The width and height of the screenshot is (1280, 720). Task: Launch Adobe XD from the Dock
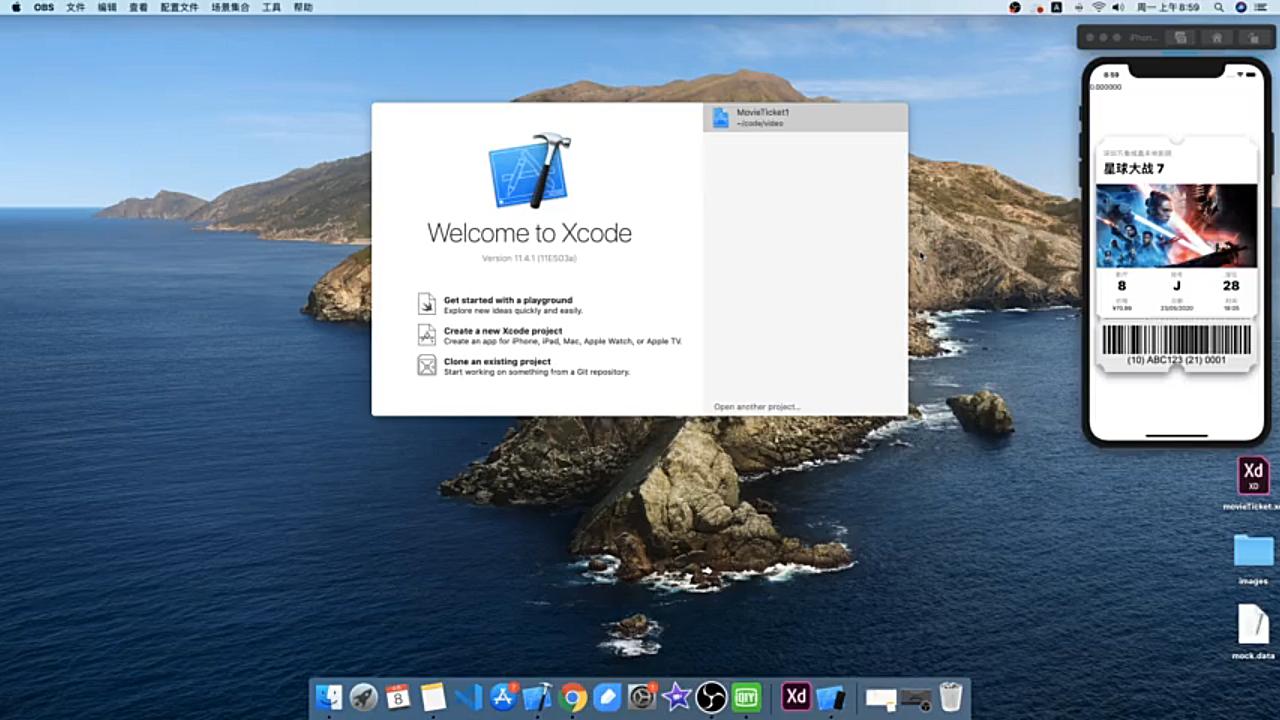(x=796, y=696)
